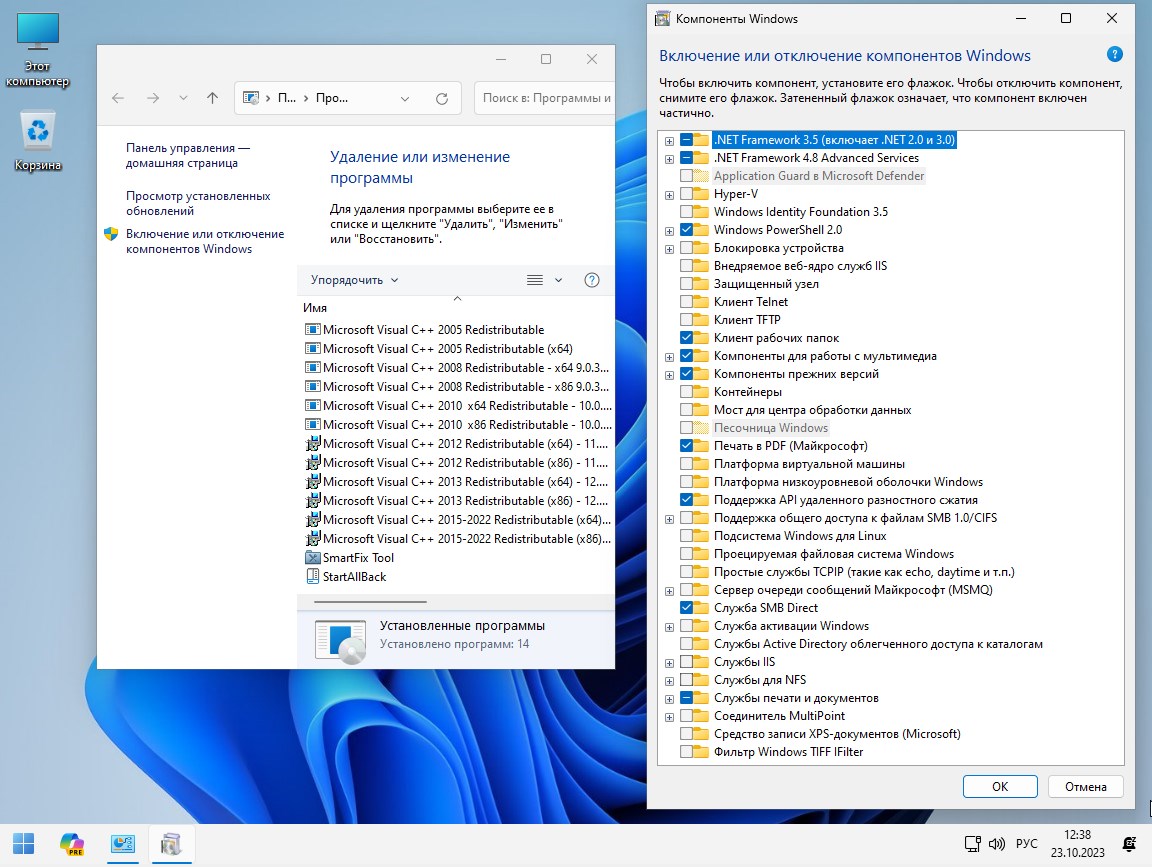Launch Copilot preview from taskbar

[x=72, y=844]
